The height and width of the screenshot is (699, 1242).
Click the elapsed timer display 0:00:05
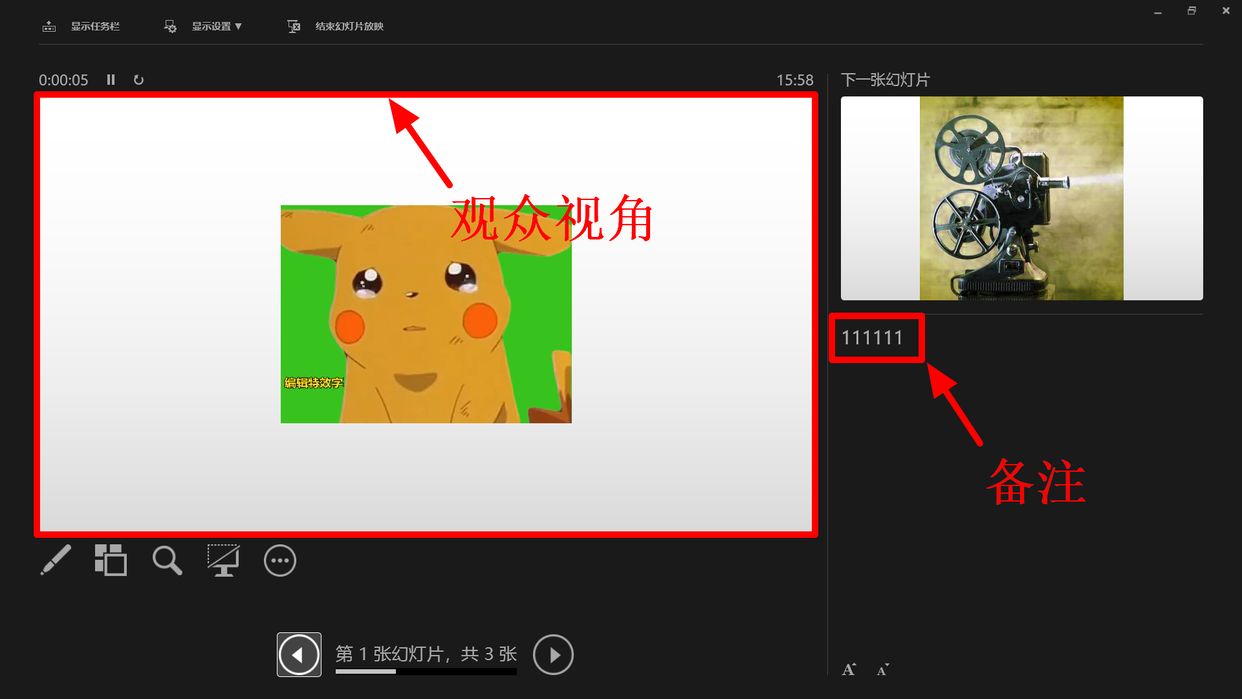tap(63, 79)
